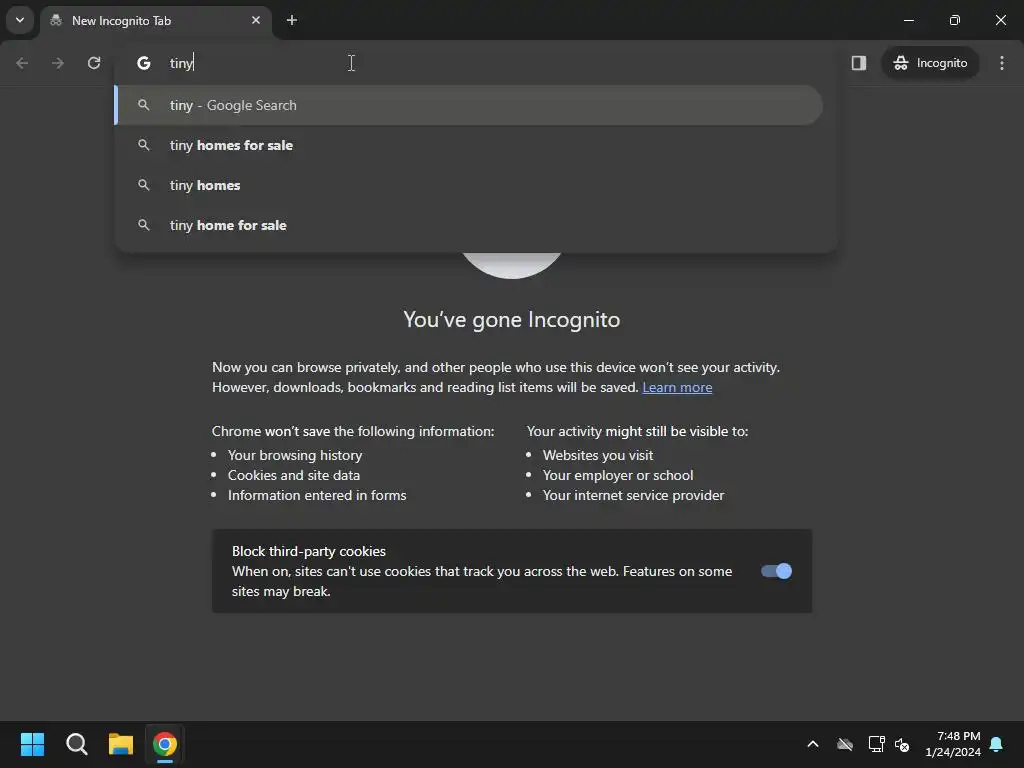Choose the 'tiny homes' suggestion
The height and width of the screenshot is (768, 1024).
[x=469, y=185]
